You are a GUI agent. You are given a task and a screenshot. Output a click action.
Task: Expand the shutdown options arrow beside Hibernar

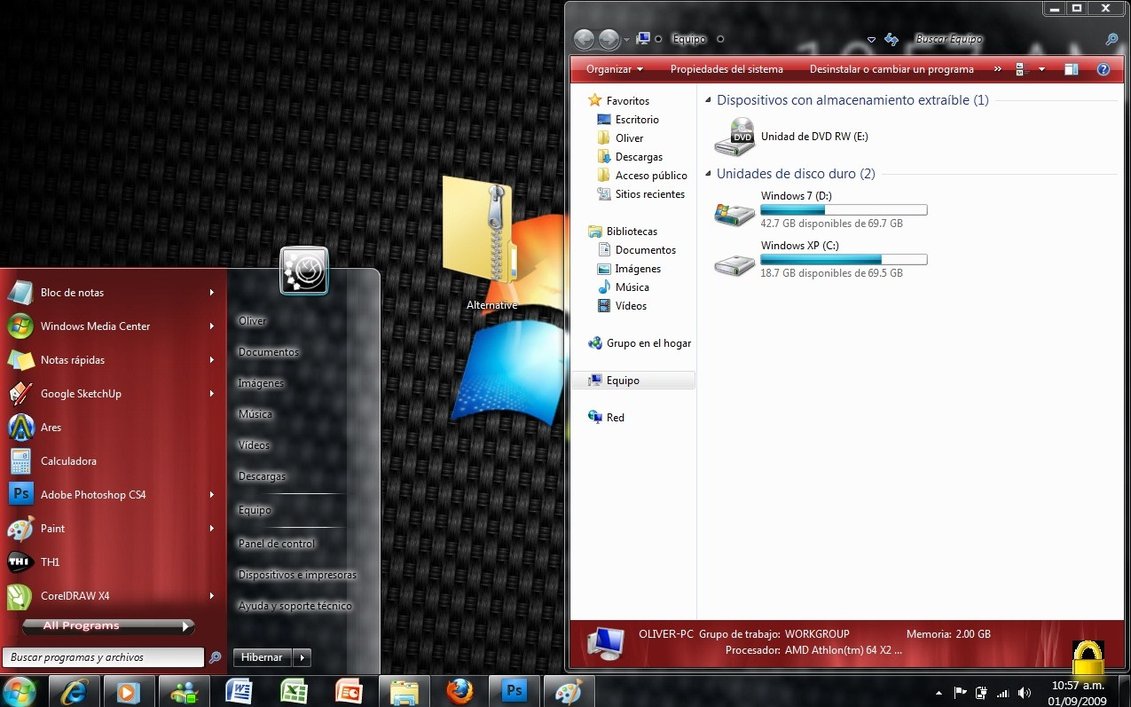302,657
